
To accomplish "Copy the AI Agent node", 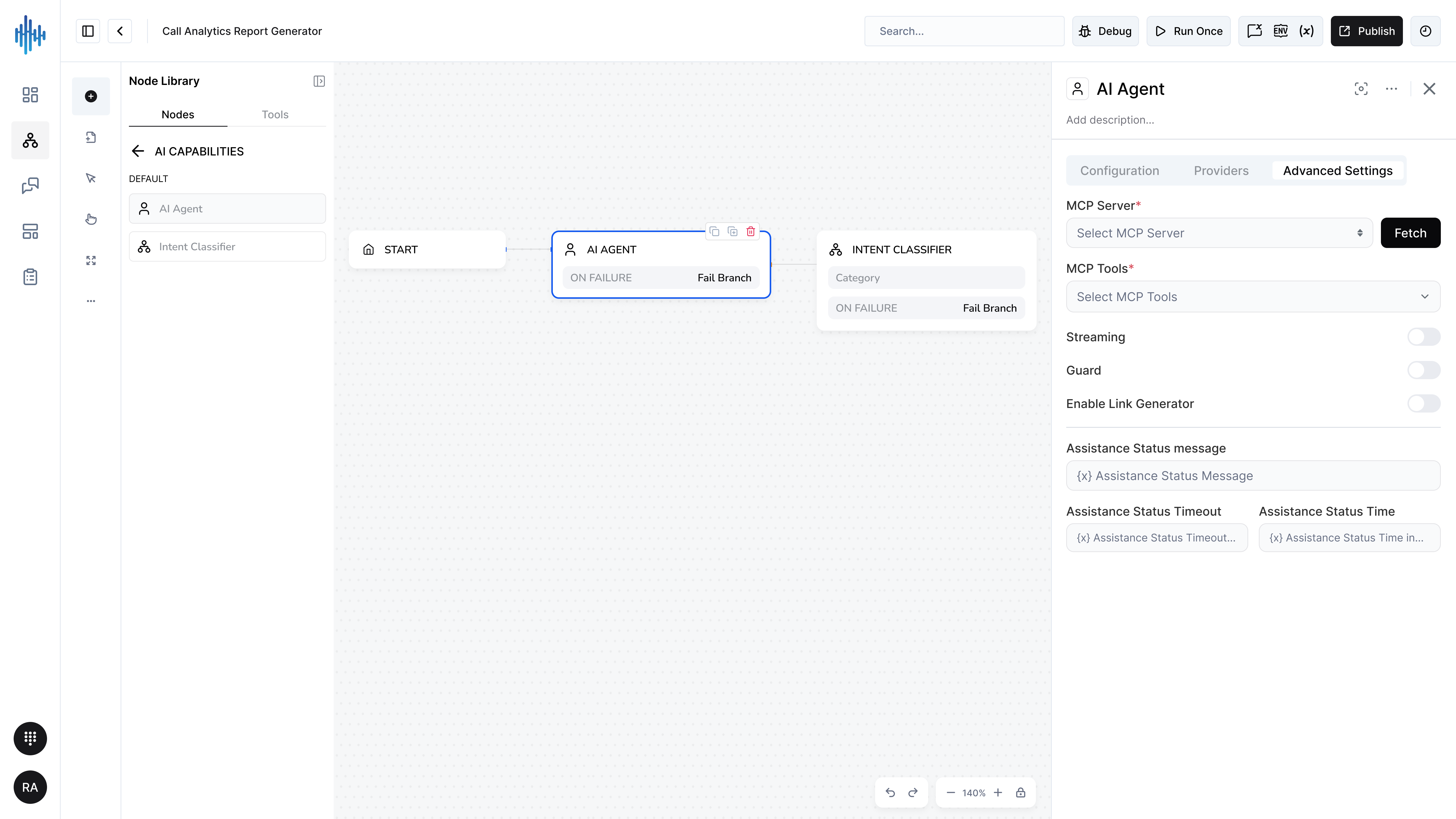I will coord(714,232).
